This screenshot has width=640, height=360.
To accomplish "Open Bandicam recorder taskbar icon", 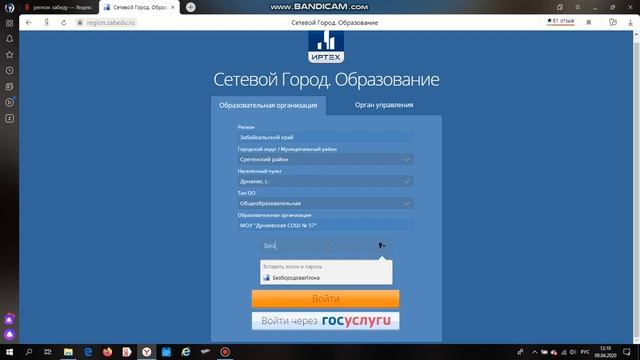I will (225, 352).
